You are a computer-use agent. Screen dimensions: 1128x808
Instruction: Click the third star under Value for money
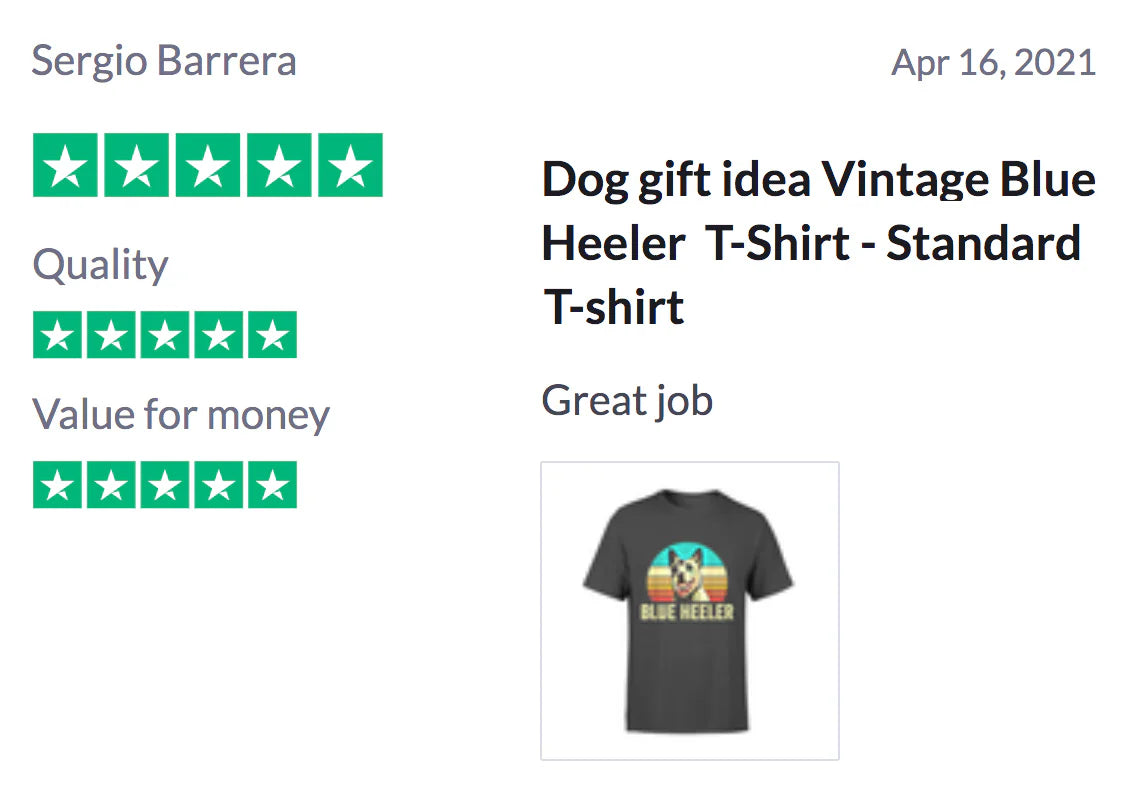pyautogui.click(x=165, y=485)
